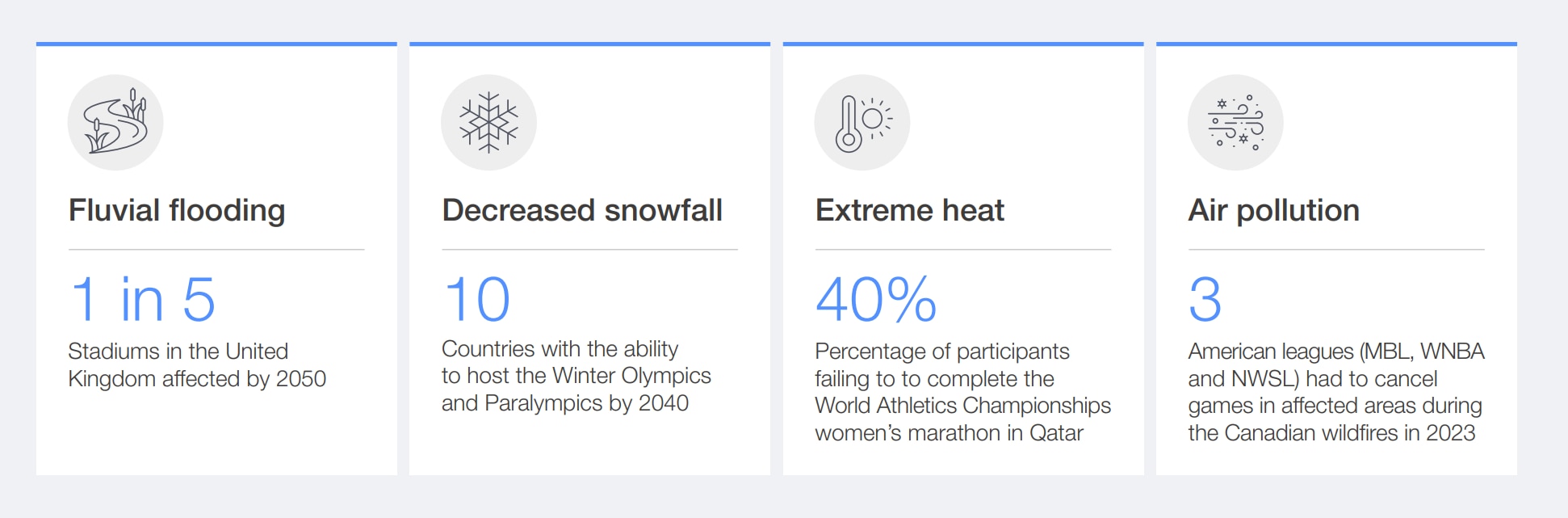
Task: Select the Fluvial flooding heading
Action: pyautogui.click(x=177, y=211)
